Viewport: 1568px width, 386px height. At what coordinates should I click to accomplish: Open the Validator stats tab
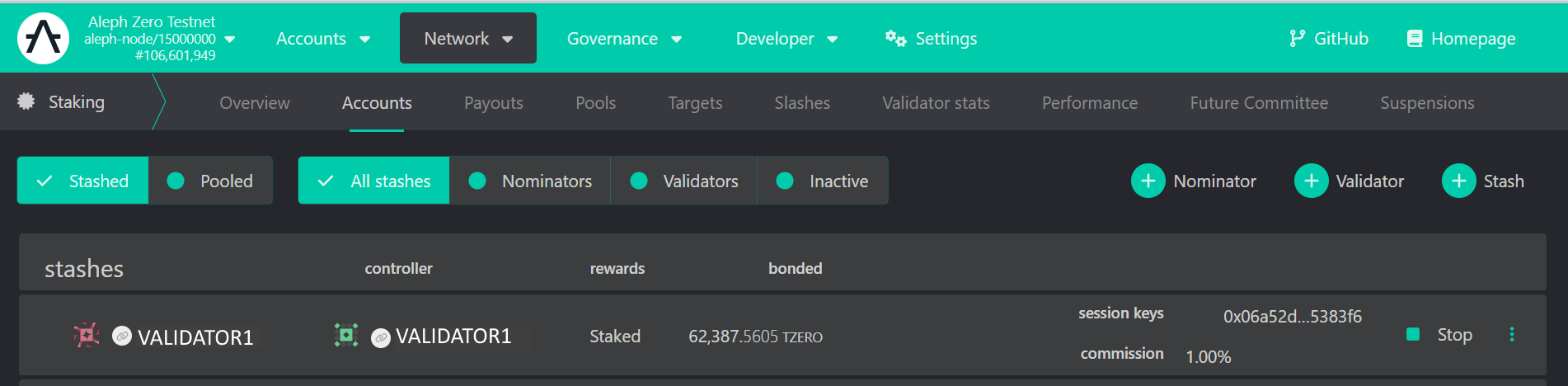point(936,103)
